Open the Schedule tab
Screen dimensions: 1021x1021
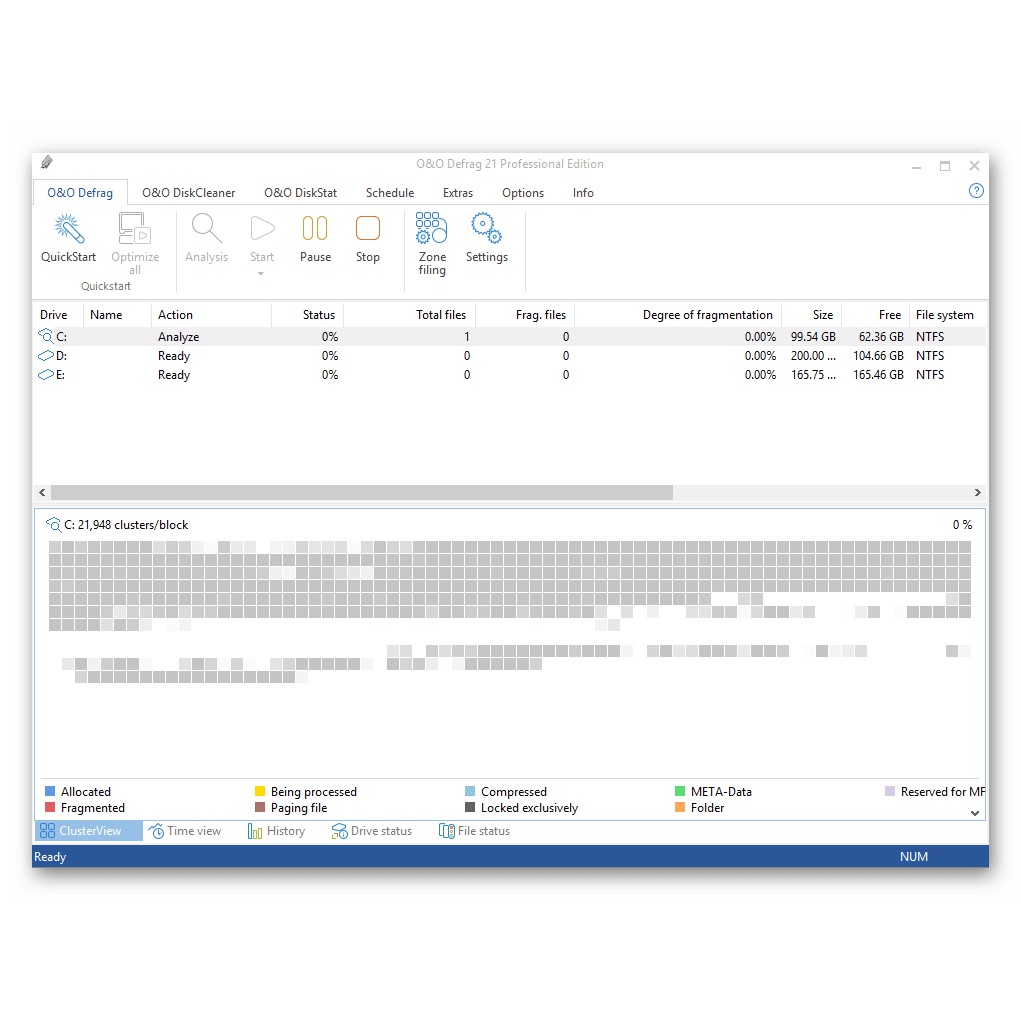pos(390,193)
